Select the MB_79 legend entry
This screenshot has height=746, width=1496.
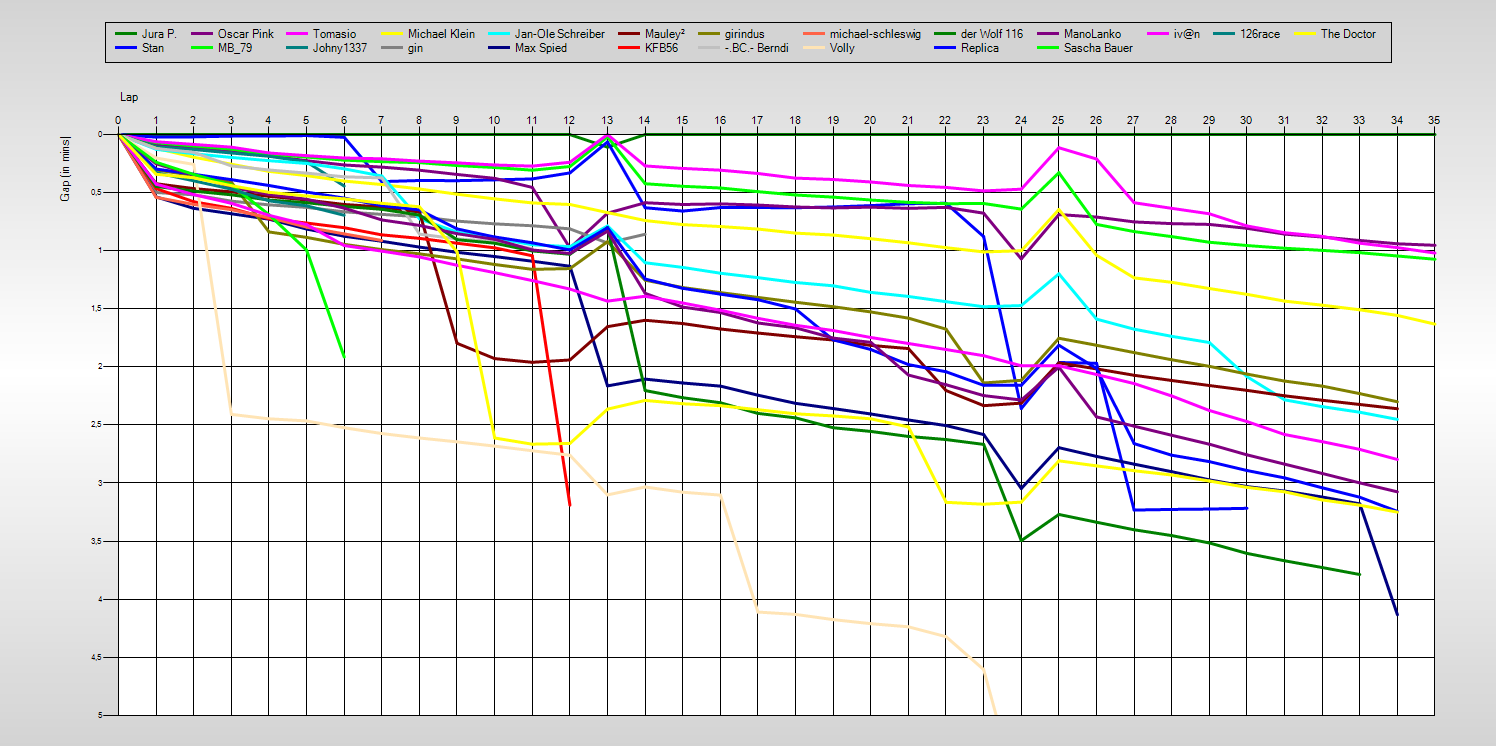[x=222, y=48]
